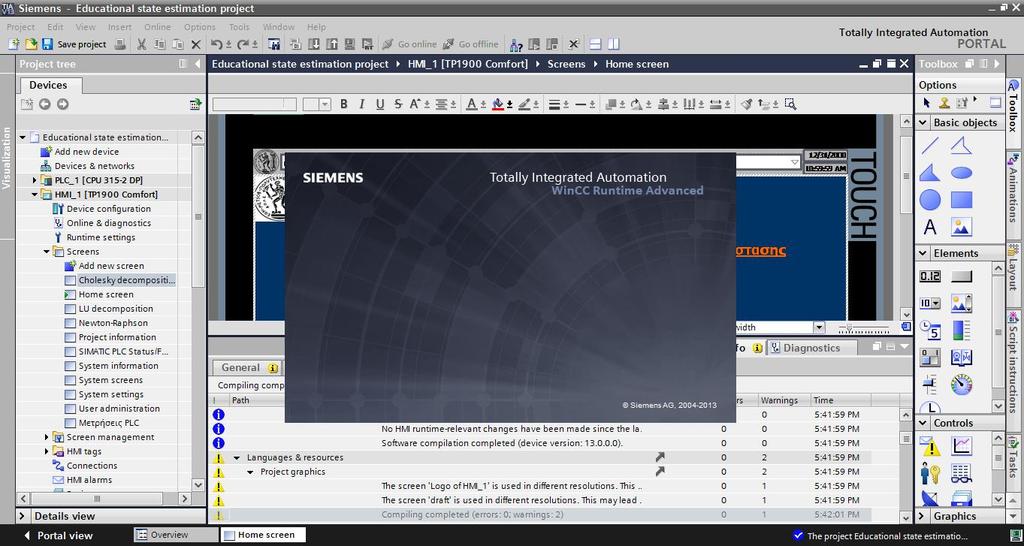Print the project using printer icon
This screenshot has height=546, width=1024.
pos(120,44)
